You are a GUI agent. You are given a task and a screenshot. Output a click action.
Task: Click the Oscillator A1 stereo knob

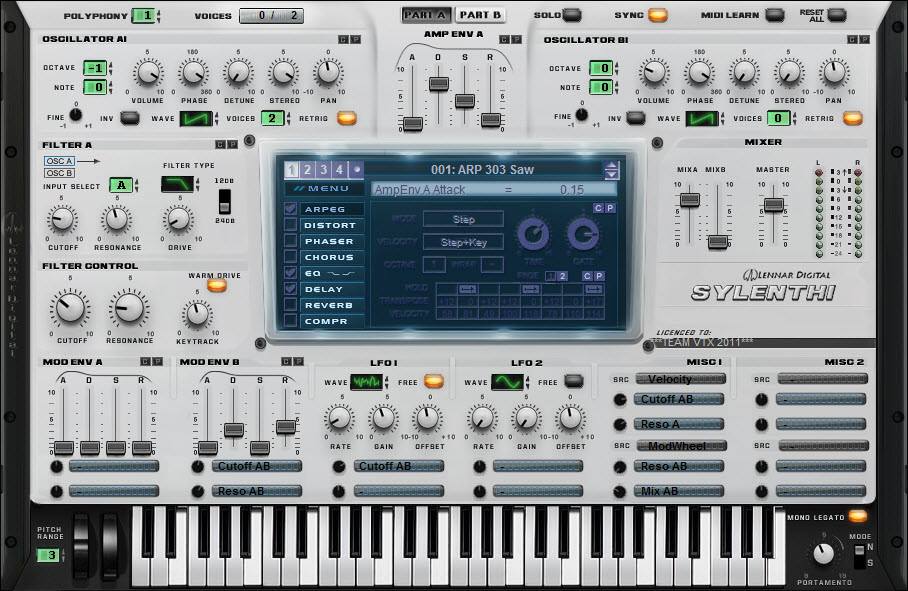point(283,73)
